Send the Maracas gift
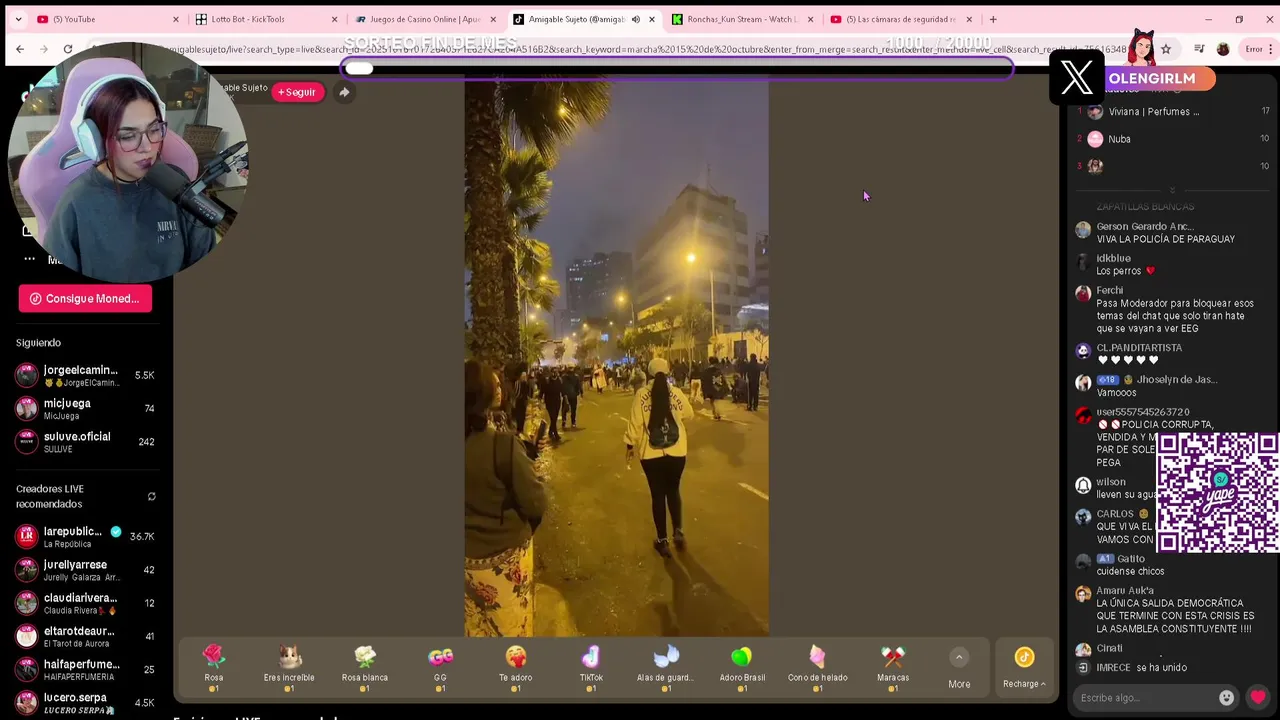 [893, 667]
